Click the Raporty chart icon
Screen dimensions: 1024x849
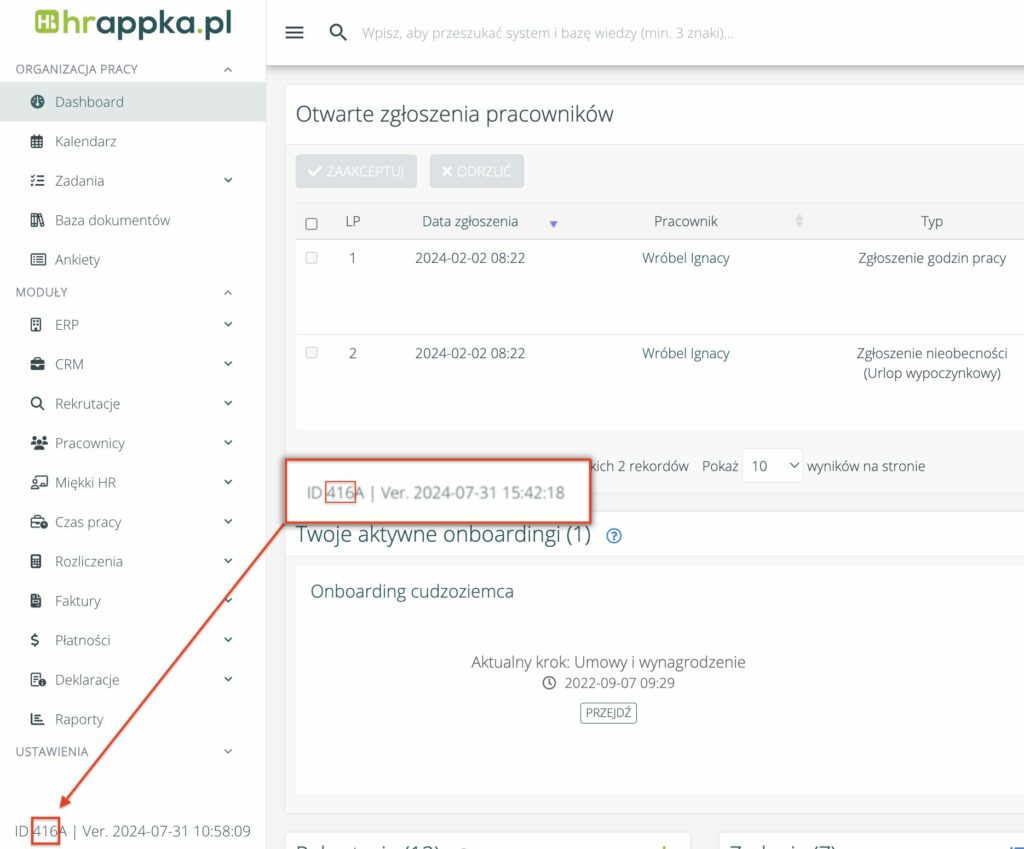point(38,719)
